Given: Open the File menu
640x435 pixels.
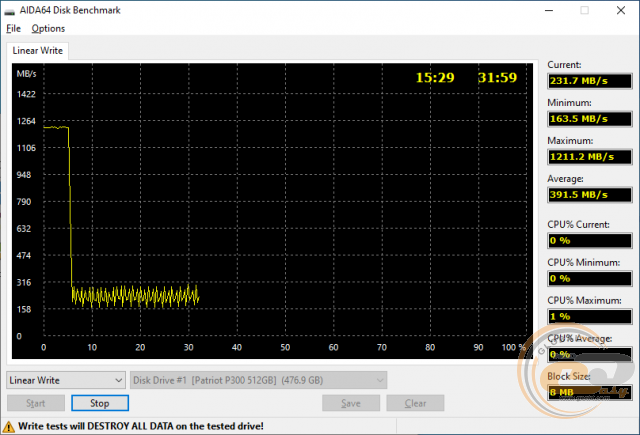Looking at the screenshot, I should coord(13,29).
